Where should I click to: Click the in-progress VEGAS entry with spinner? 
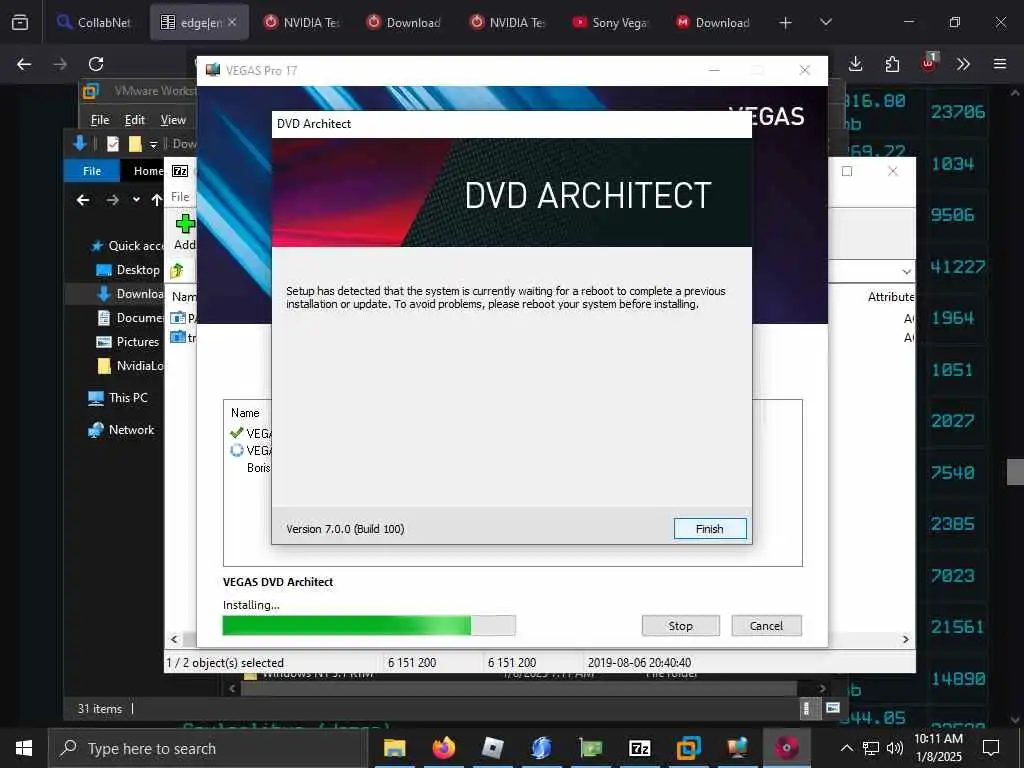coord(251,451)
